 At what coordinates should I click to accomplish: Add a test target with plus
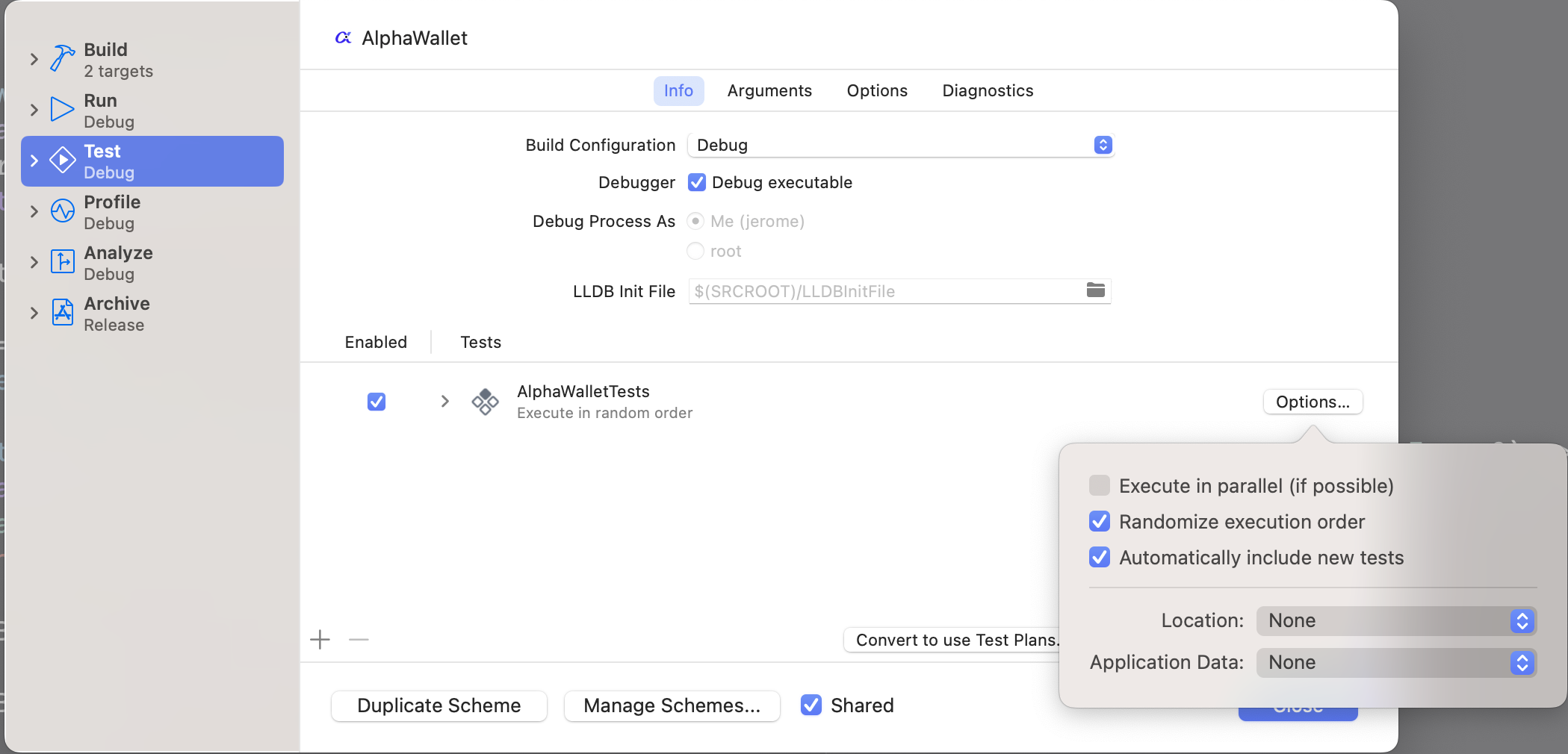pyautogui.click(x=320, y=640)
